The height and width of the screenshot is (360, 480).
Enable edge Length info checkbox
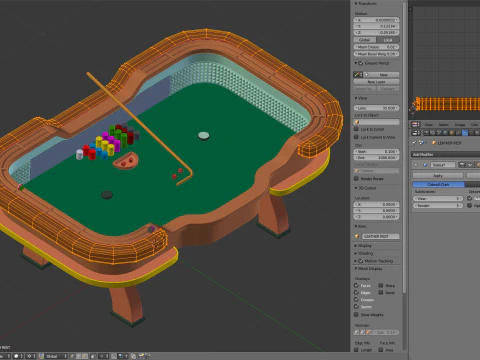356,350
